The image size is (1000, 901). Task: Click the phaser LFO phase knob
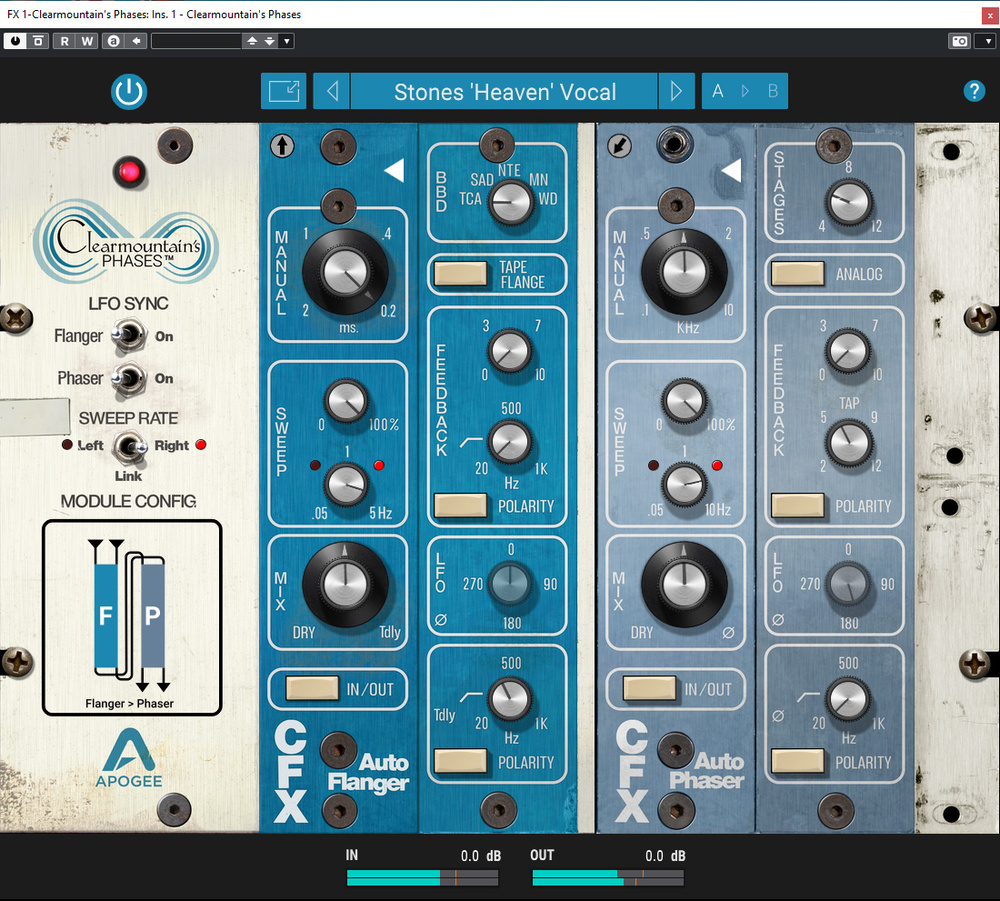pos(848,584)
